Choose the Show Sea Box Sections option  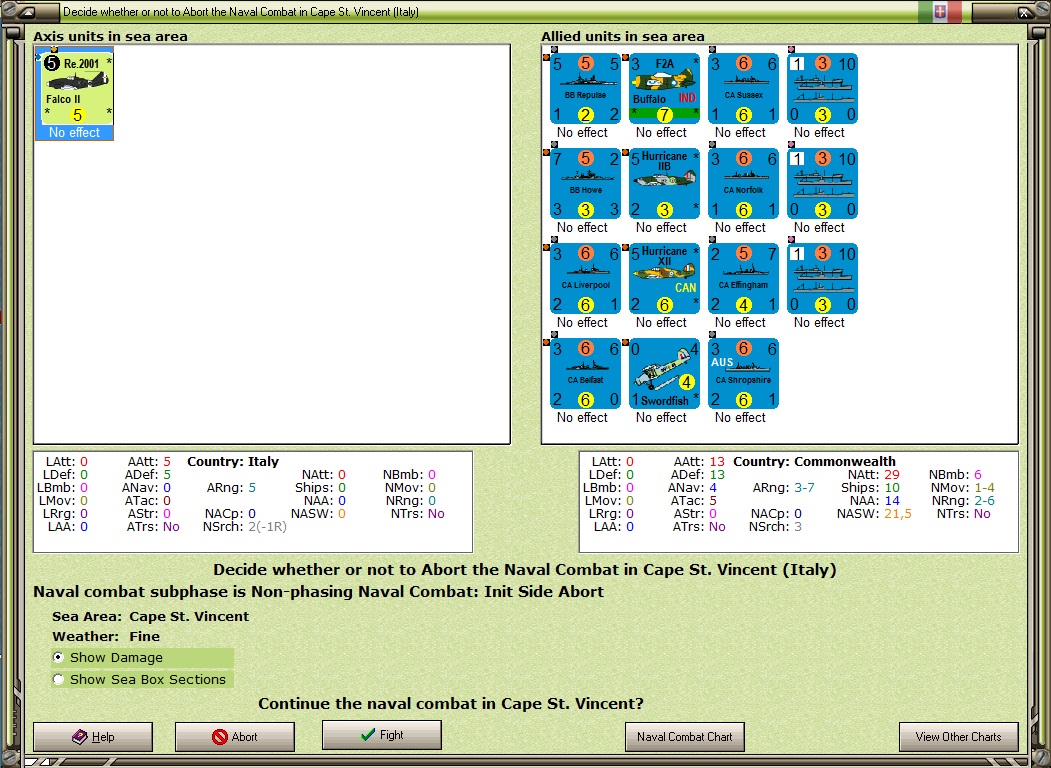[142, 680]
